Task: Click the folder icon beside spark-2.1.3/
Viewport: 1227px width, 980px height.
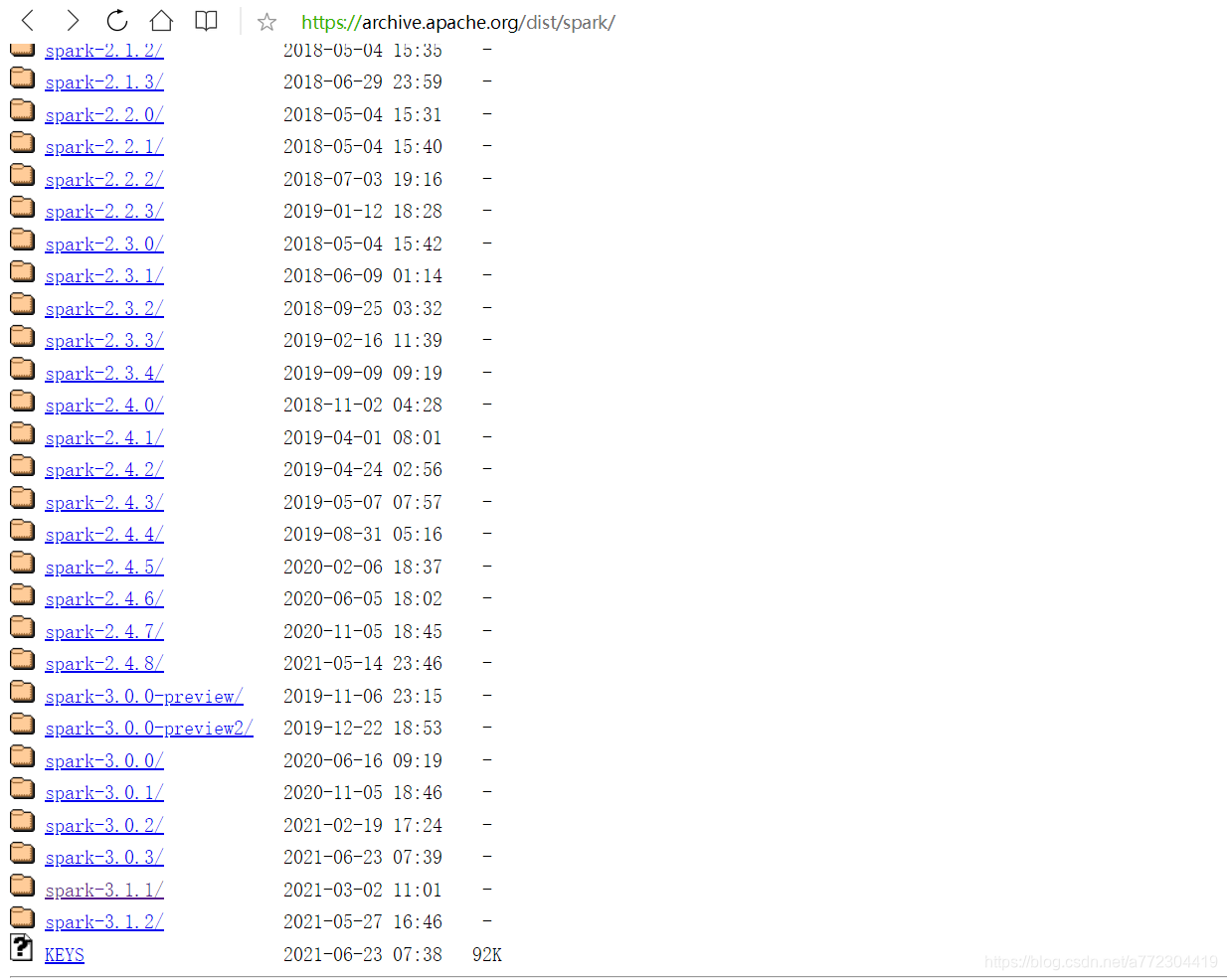Action: coord(22,78)
